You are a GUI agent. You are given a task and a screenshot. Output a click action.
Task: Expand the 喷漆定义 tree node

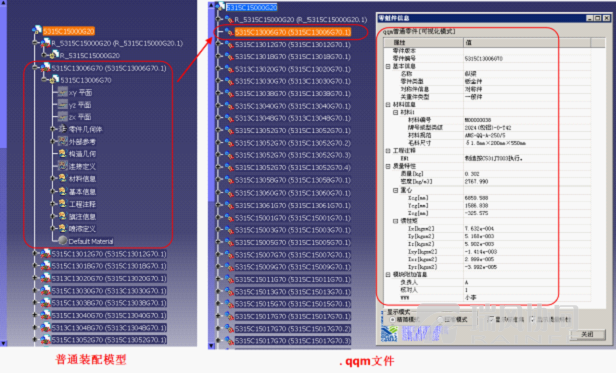tap(53, 228)
